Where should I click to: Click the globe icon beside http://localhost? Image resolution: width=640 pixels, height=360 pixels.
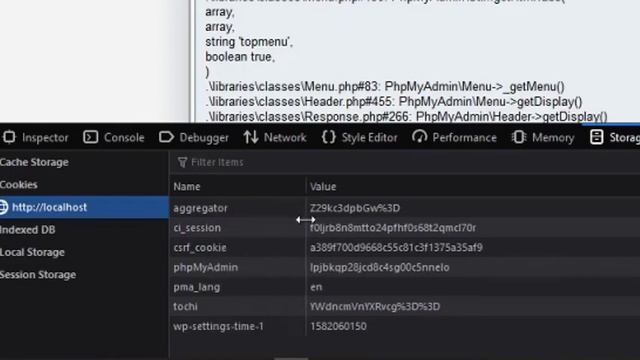tap(3, 207)
